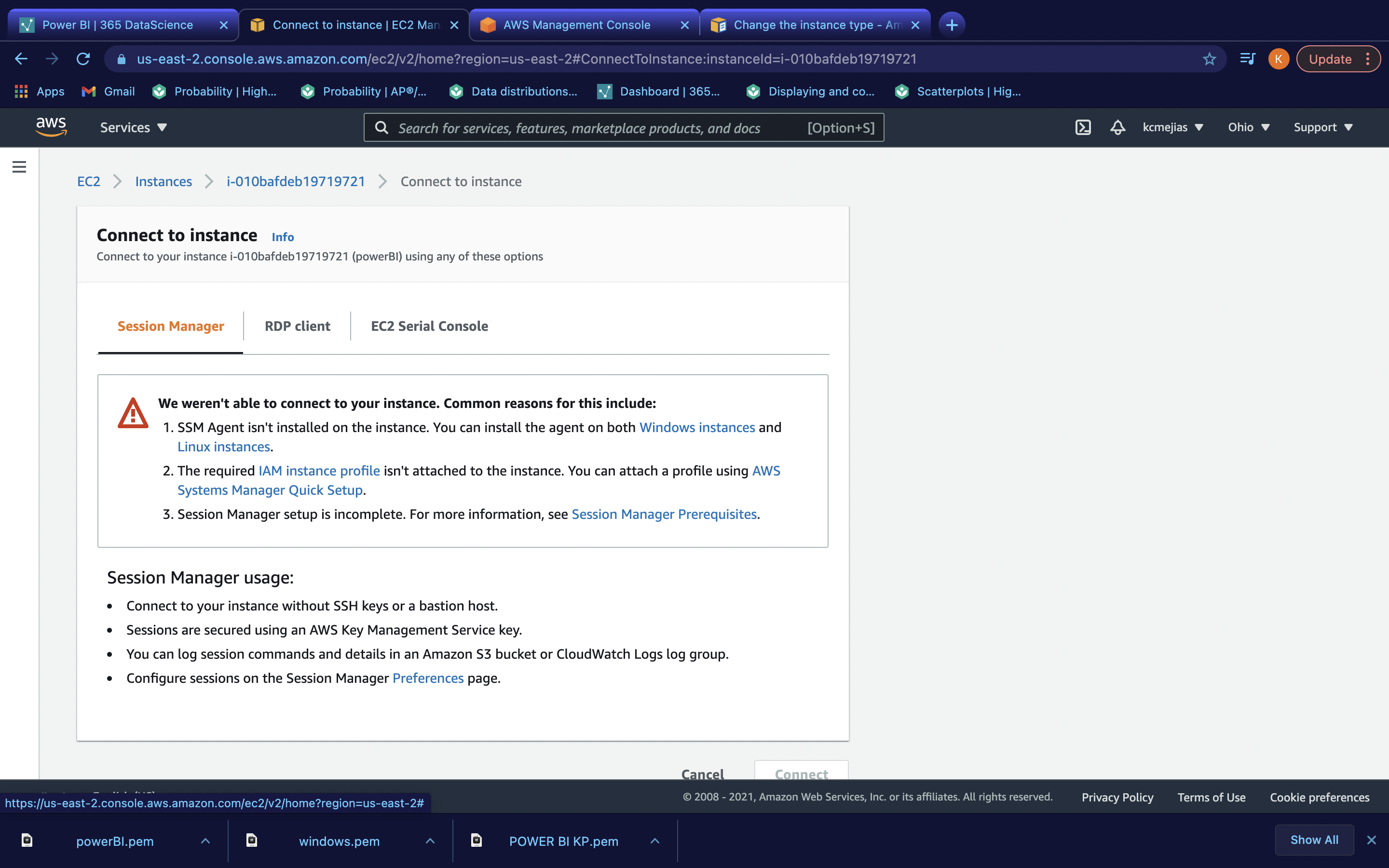Image resolution: width=1389 pixels, height=868 pixels.
Task: Open the Ohio region selector
Action: tap(1248, 127)
